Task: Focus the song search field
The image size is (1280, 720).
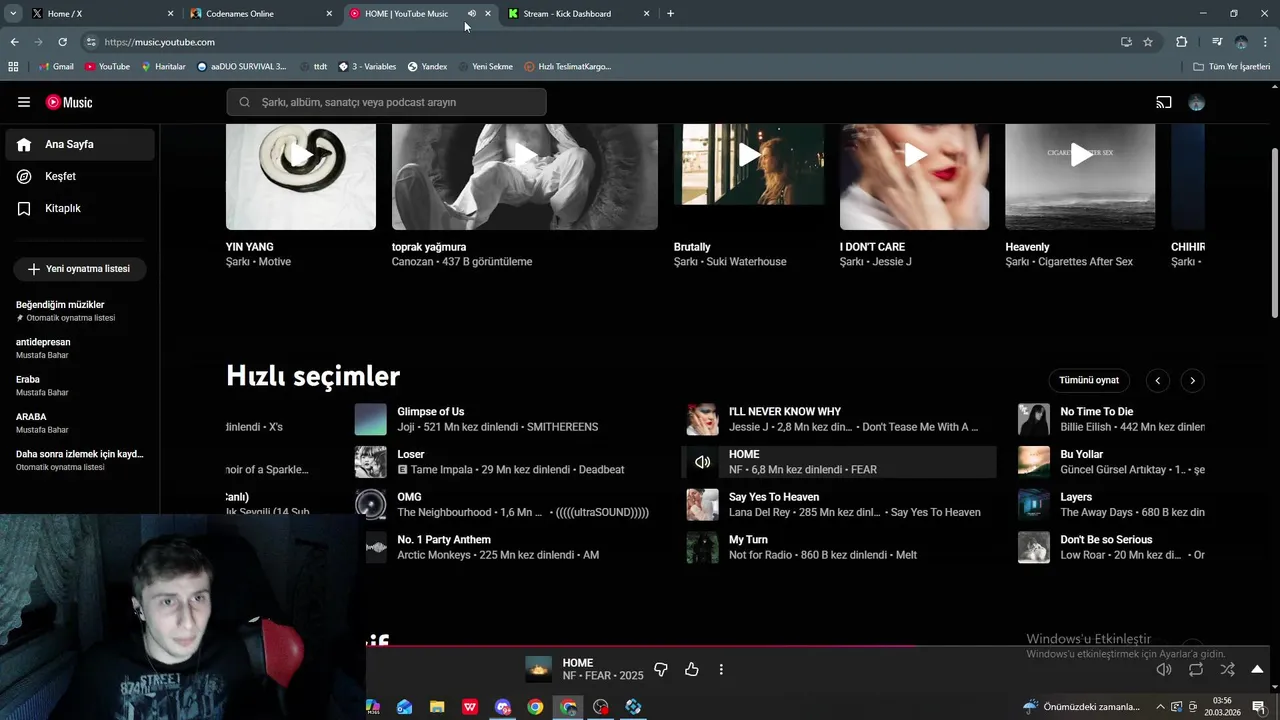Action: point(387,102)
